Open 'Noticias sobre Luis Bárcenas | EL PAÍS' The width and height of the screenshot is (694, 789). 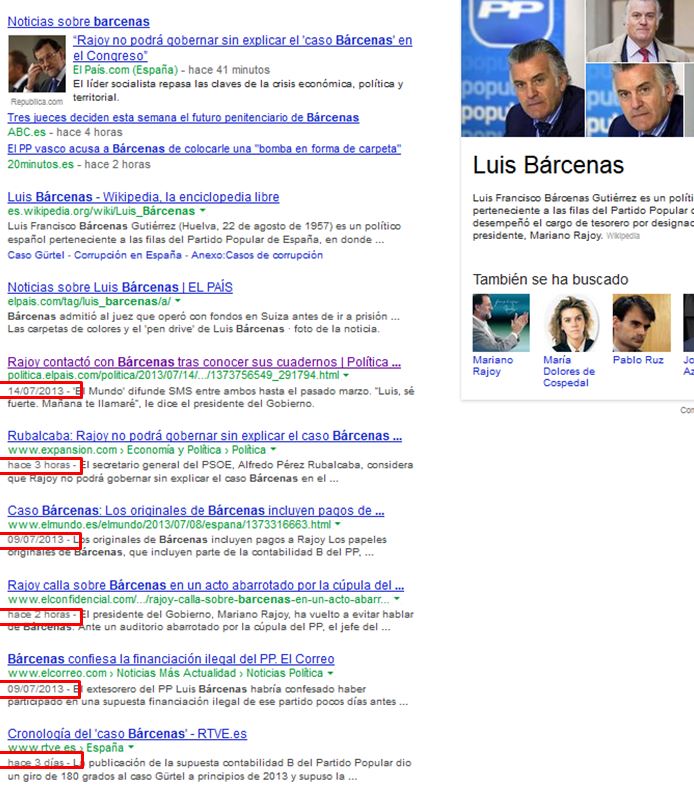[x=120, y=287]
